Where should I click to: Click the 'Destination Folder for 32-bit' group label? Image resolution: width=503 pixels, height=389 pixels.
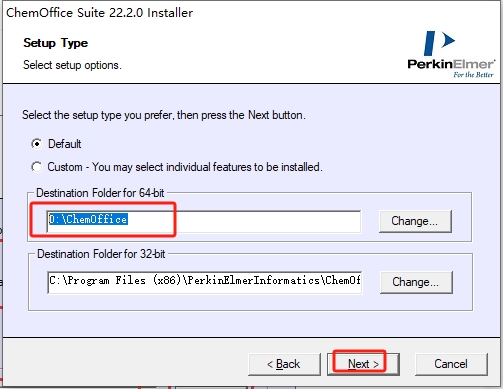[x=101, y=254]
